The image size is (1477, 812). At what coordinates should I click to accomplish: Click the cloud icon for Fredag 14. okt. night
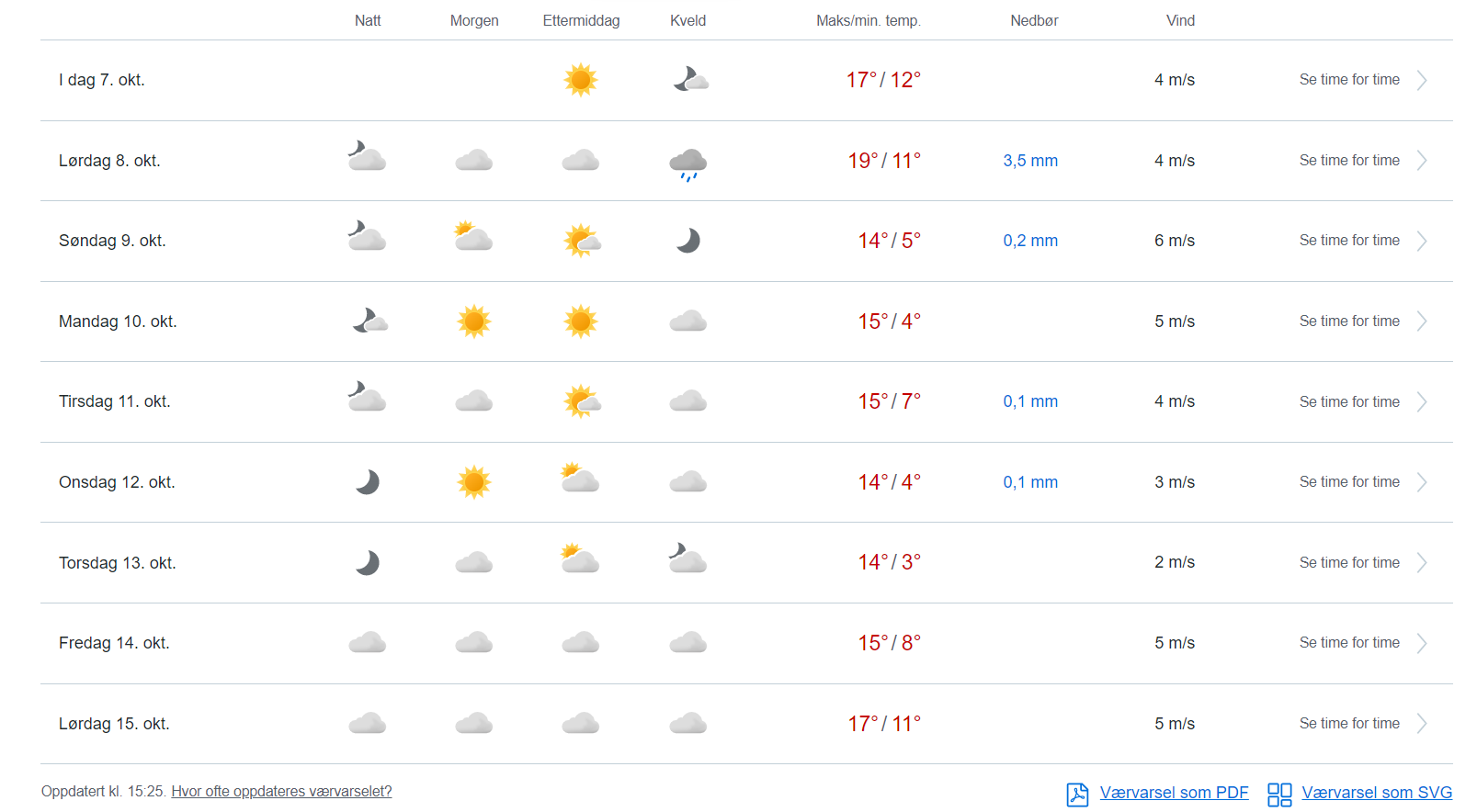pyautogui.click(x=368, y=643)
